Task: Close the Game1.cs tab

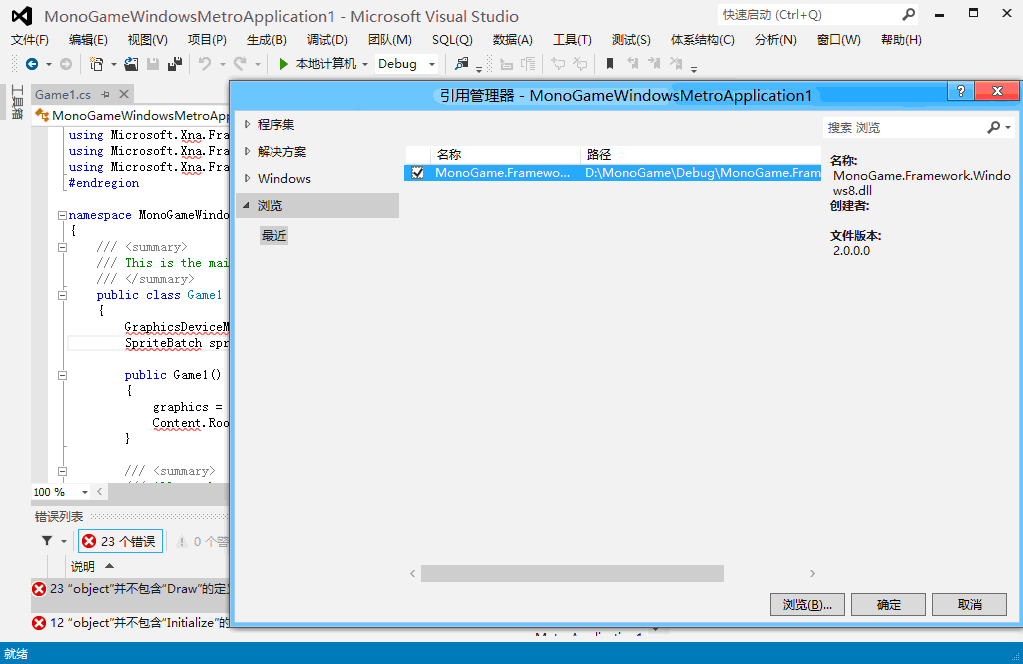Action: pyautogui.click(x=123, y=95)
